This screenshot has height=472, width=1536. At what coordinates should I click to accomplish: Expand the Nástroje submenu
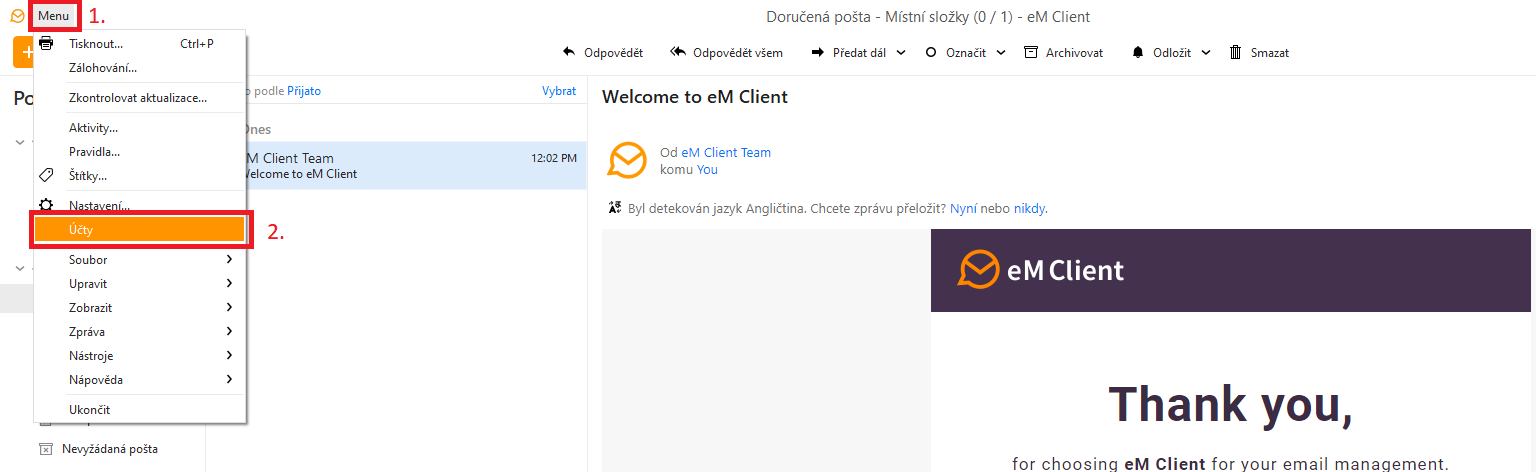[x=140, y=356]
